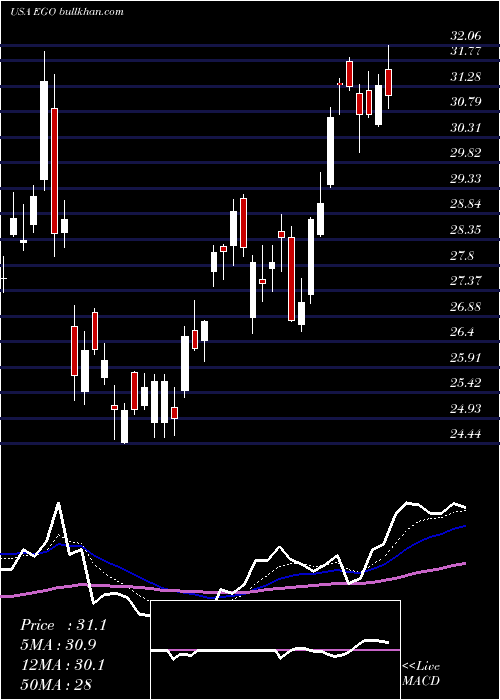The height and width of the screenshot is (700, 500).
Task: Click the last red candlestick near 31.28
Action: coord(389,82)
